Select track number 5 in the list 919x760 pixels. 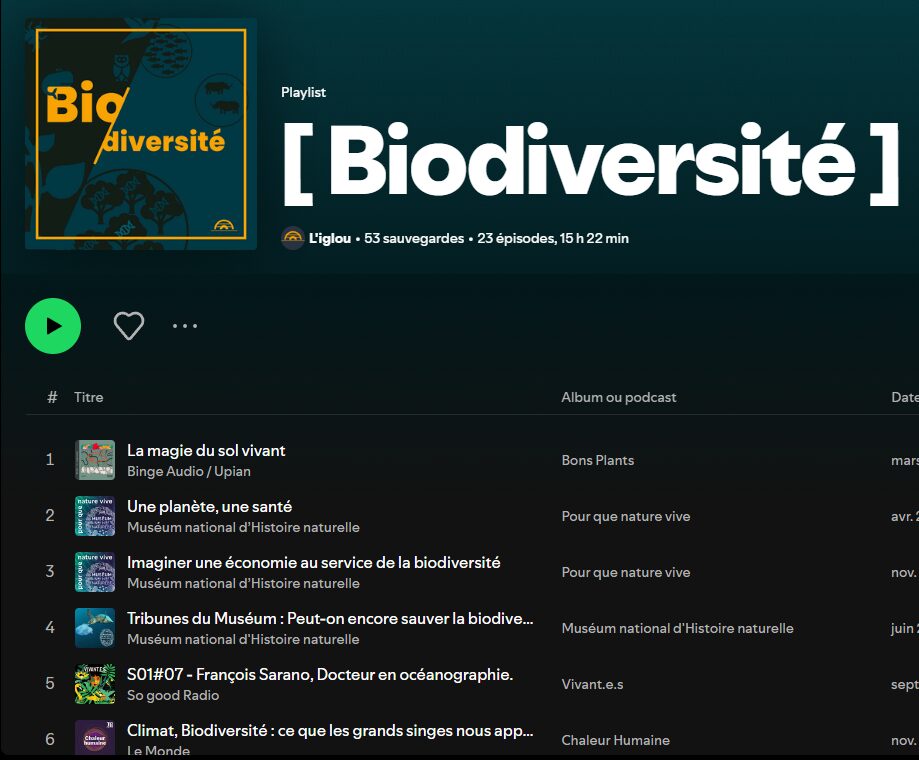[50, 684]
